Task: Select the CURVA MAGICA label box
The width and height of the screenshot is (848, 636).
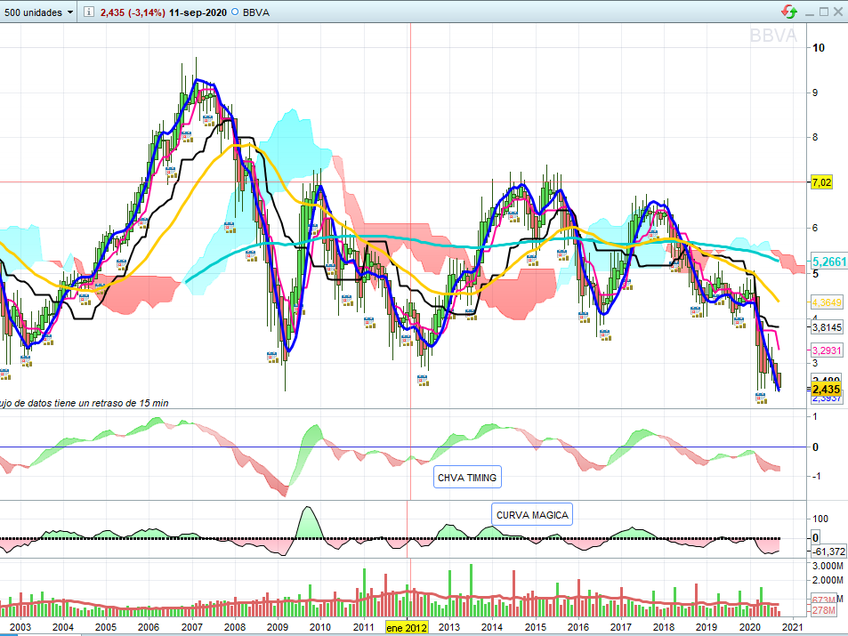Action: point(532,515)
